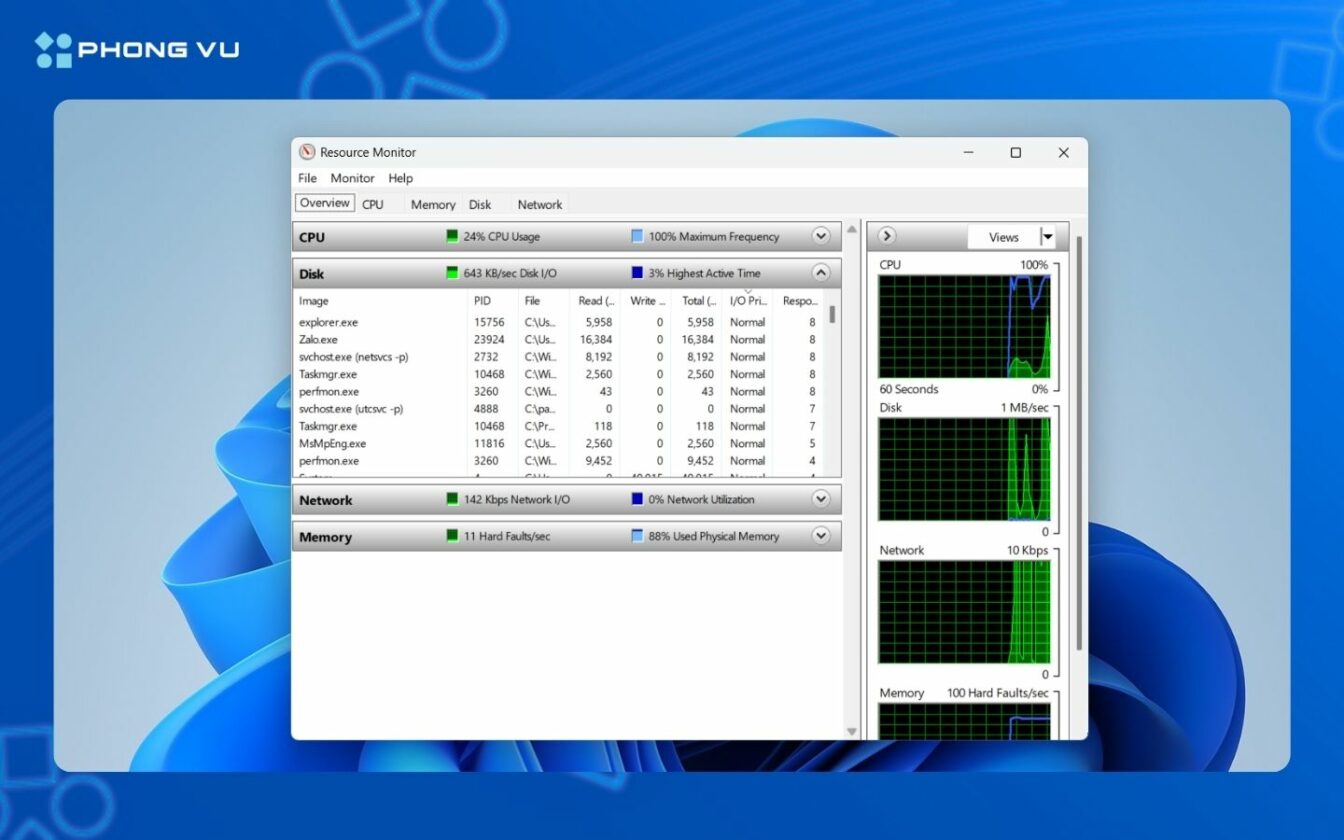Select the Overview tab

325,203
